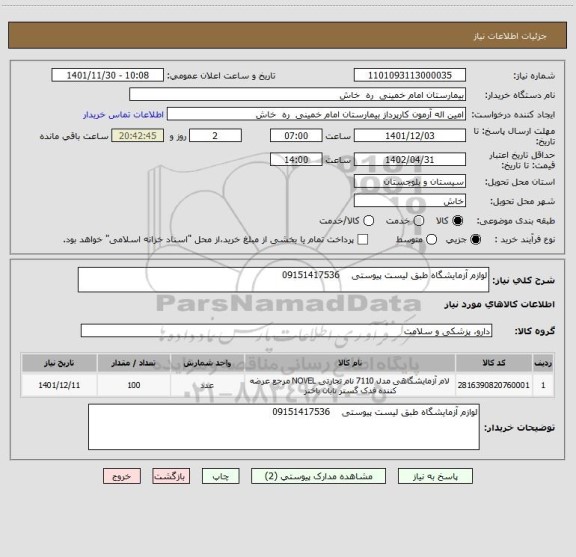Viewport: 576px width, 557px height.
Task: Click the need number field 1101093113000035
Action: (x=410, y=75)
